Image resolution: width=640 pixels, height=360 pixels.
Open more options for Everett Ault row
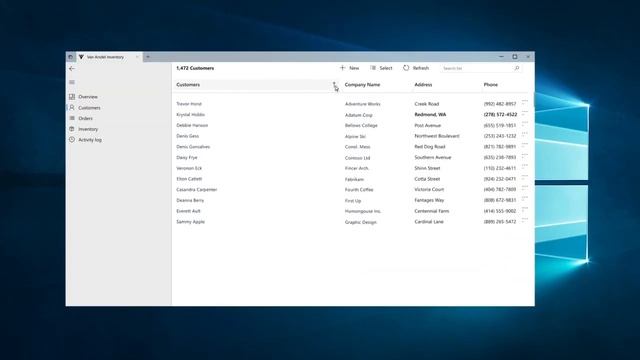[525, 209]
